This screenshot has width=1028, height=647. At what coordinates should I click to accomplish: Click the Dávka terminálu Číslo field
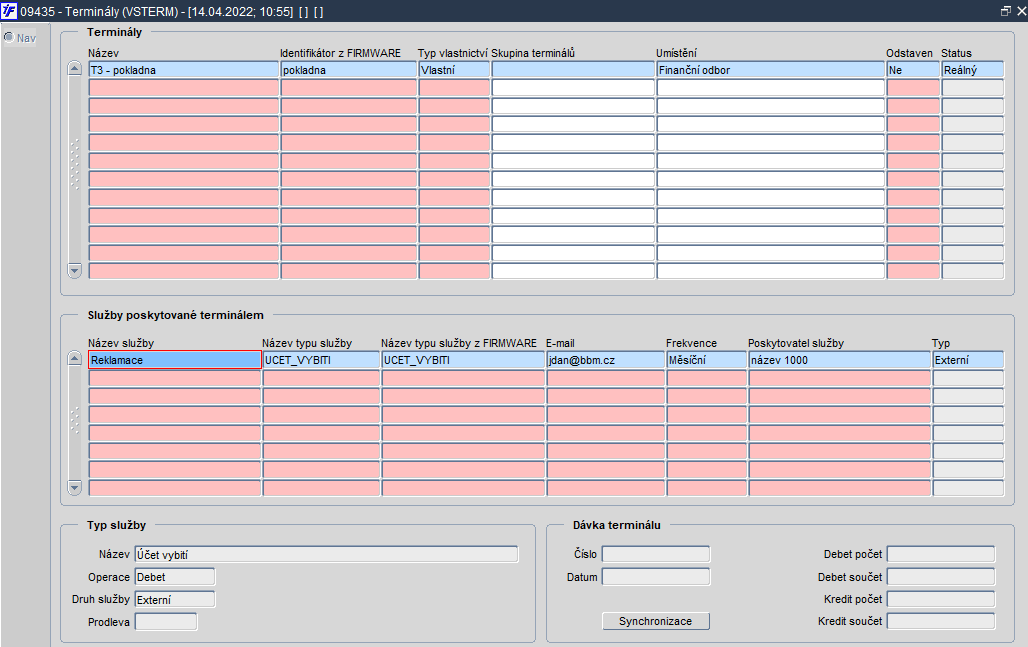click(x=656, y=554)
